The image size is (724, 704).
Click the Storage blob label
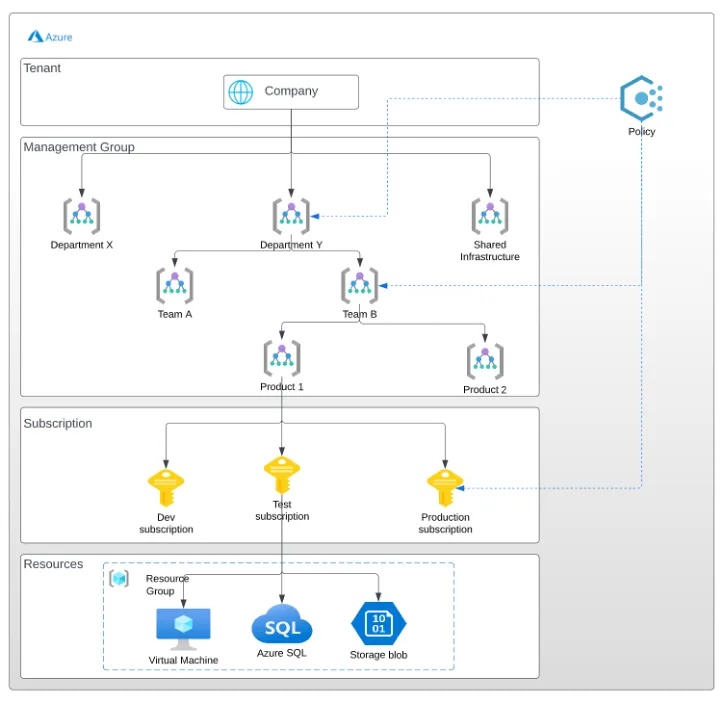(x=379, y=655)
